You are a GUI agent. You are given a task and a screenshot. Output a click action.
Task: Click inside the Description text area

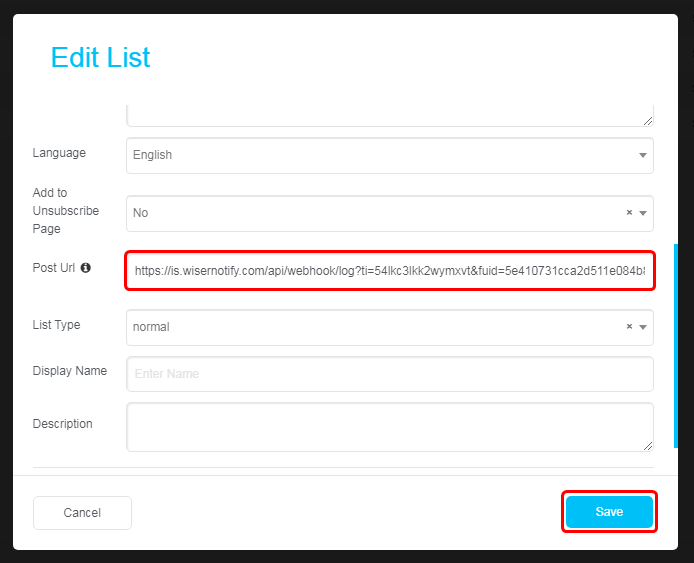pos(389,427)
